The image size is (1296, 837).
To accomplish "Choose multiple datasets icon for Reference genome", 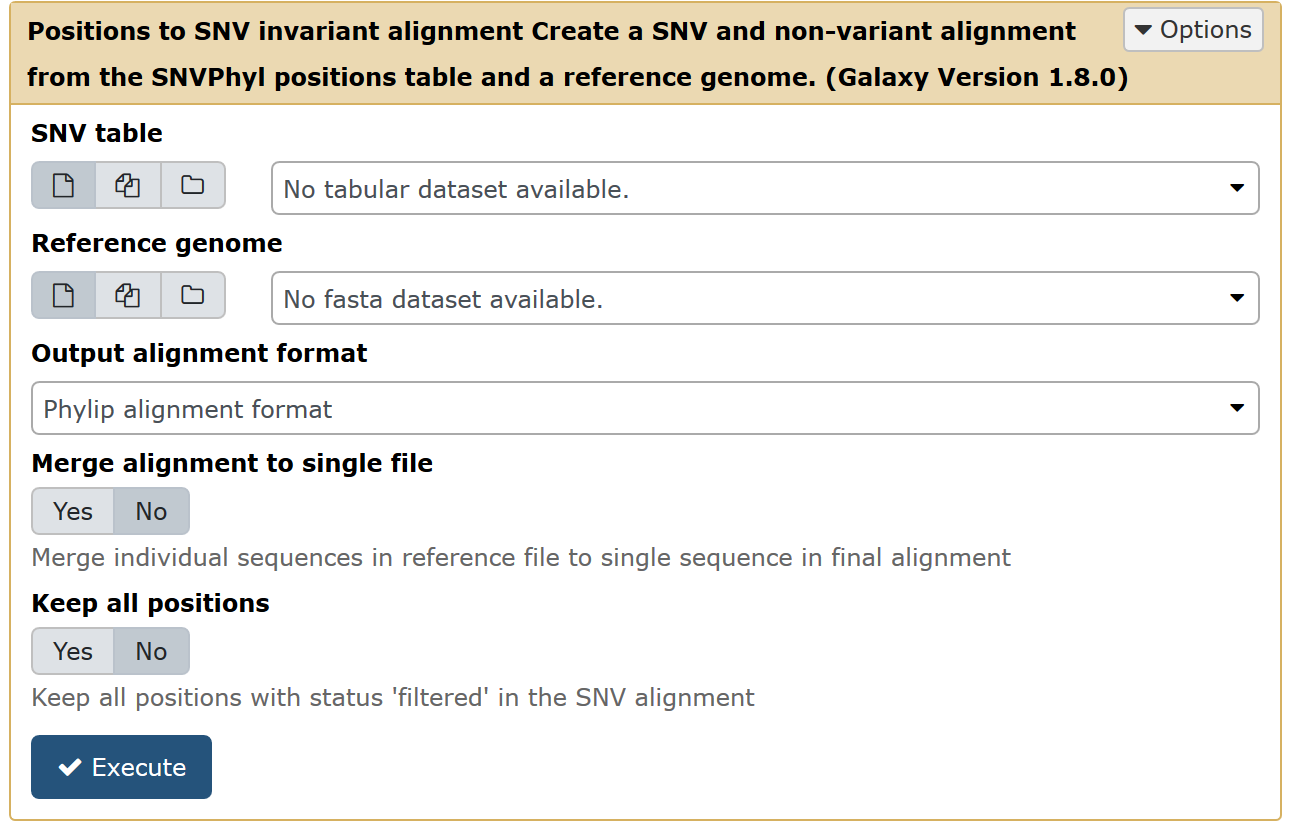I will (x=127, y=295).
